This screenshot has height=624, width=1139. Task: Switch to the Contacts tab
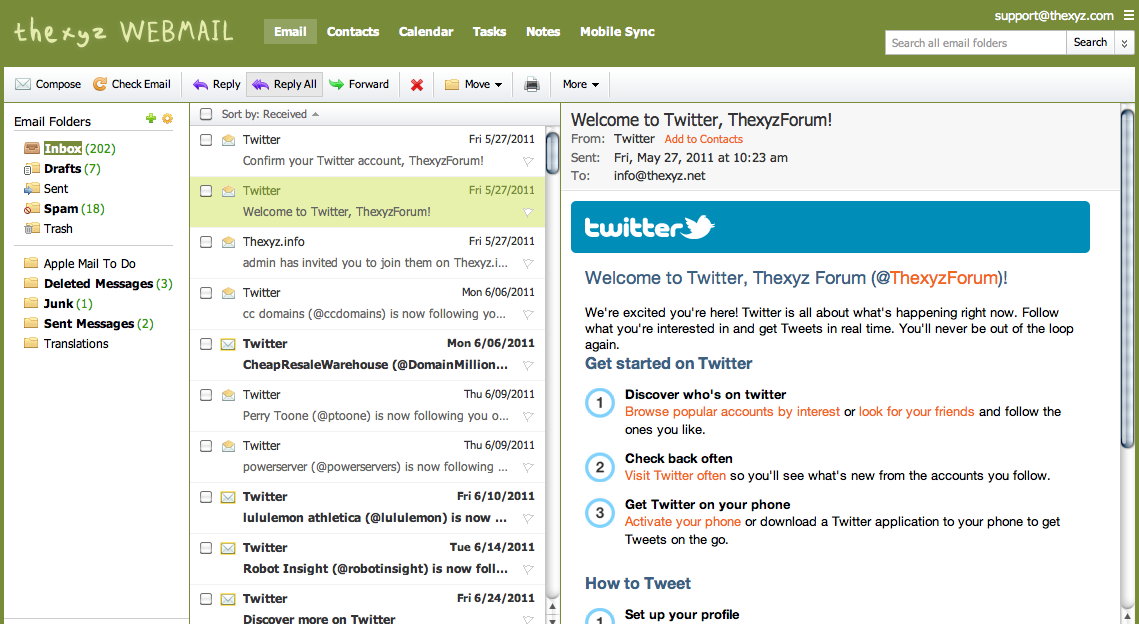tap(353, 31)
